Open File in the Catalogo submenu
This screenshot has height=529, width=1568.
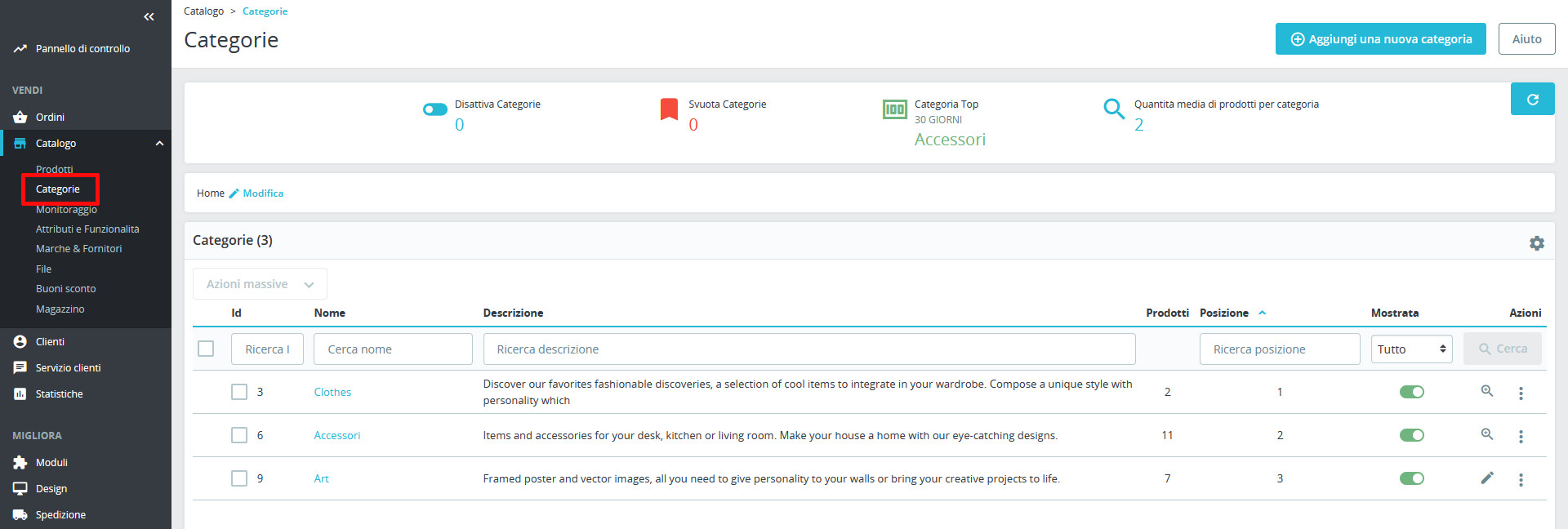(43, 269)
